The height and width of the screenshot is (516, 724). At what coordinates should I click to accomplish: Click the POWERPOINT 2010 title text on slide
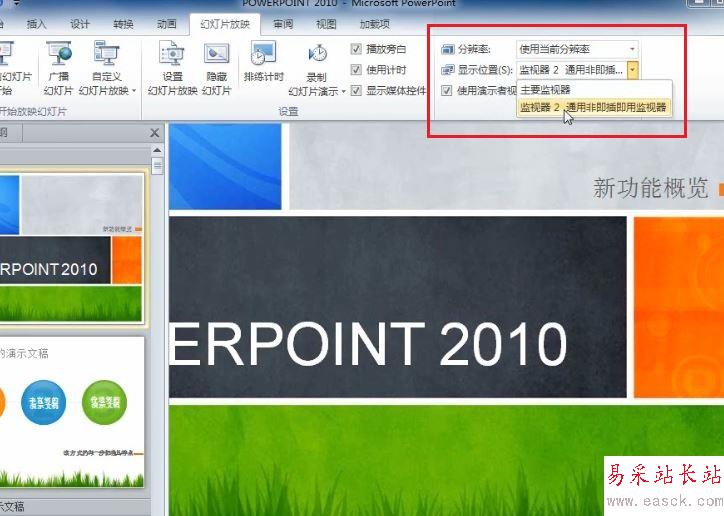(x=368, y=344)
